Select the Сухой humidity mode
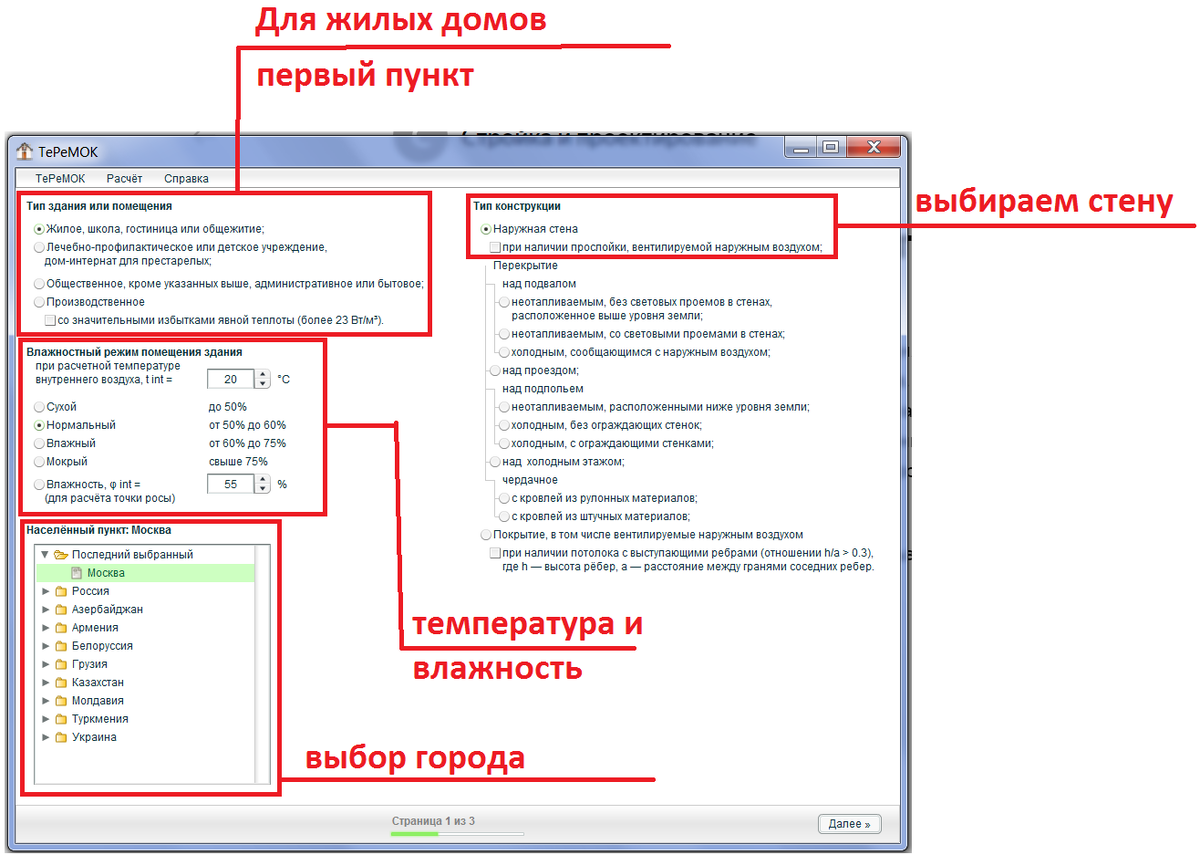This screenshot has width=1200, height=855. tap(39, 407)
